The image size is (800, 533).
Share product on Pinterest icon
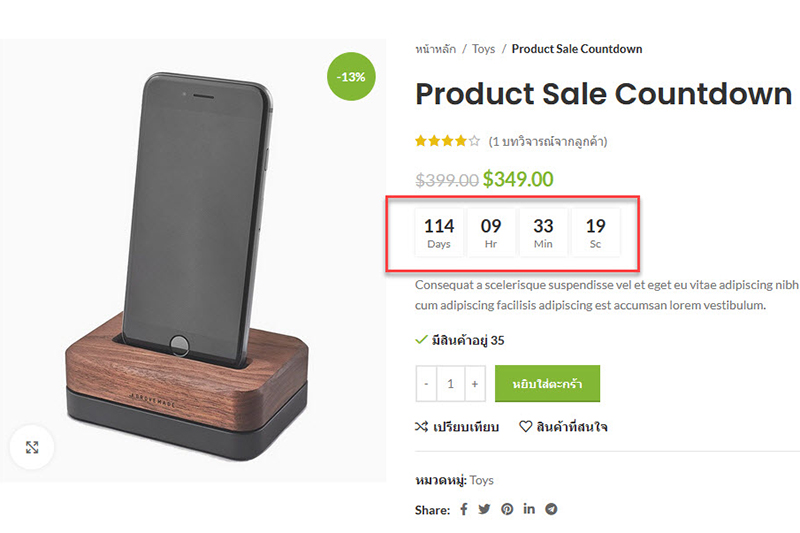click(507, 510)
